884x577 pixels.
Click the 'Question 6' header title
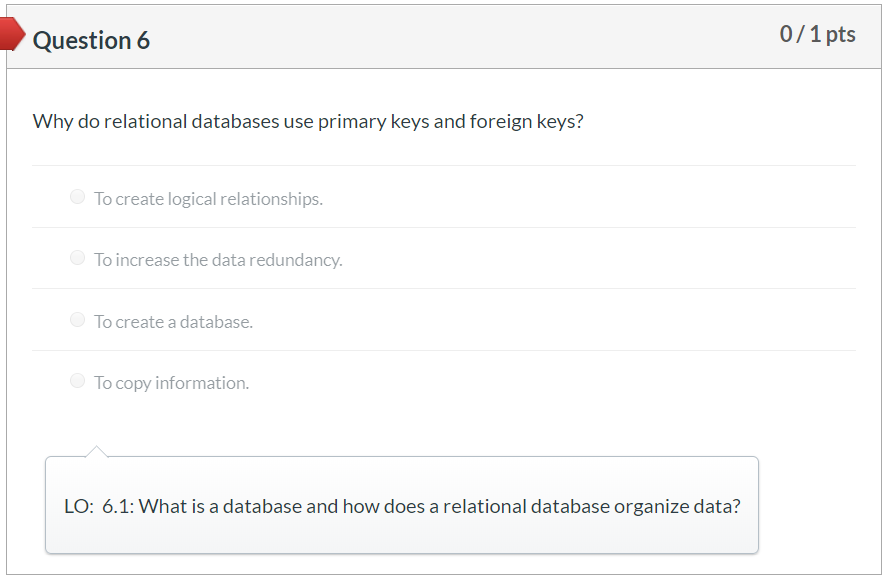(89, 41)
